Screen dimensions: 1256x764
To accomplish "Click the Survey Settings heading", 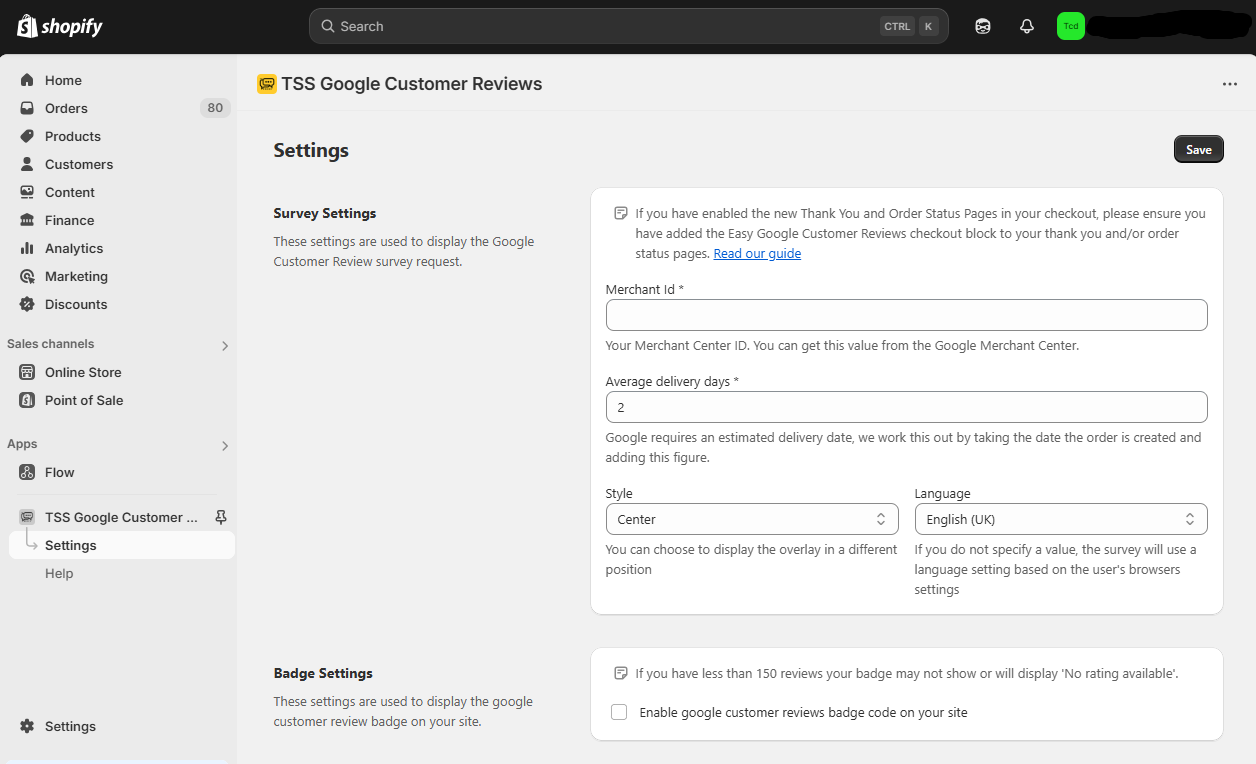I will point(325,213).
